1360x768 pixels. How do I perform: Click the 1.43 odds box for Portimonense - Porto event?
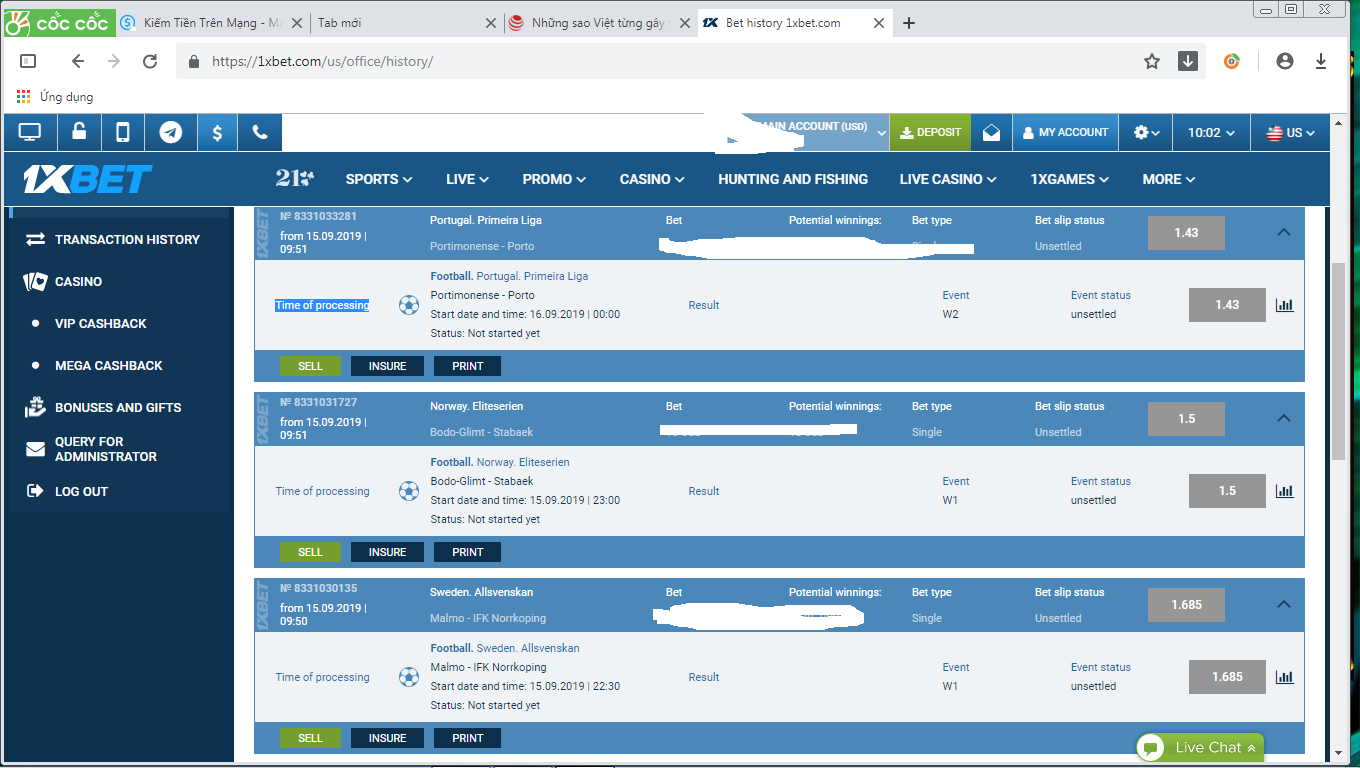pyautogui.click(x=1227, y=305)
